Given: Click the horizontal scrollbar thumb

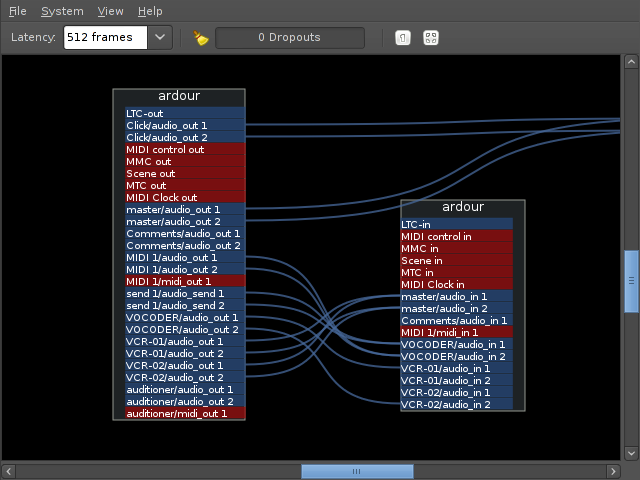Looking at the screenshot, I should 357,471.
